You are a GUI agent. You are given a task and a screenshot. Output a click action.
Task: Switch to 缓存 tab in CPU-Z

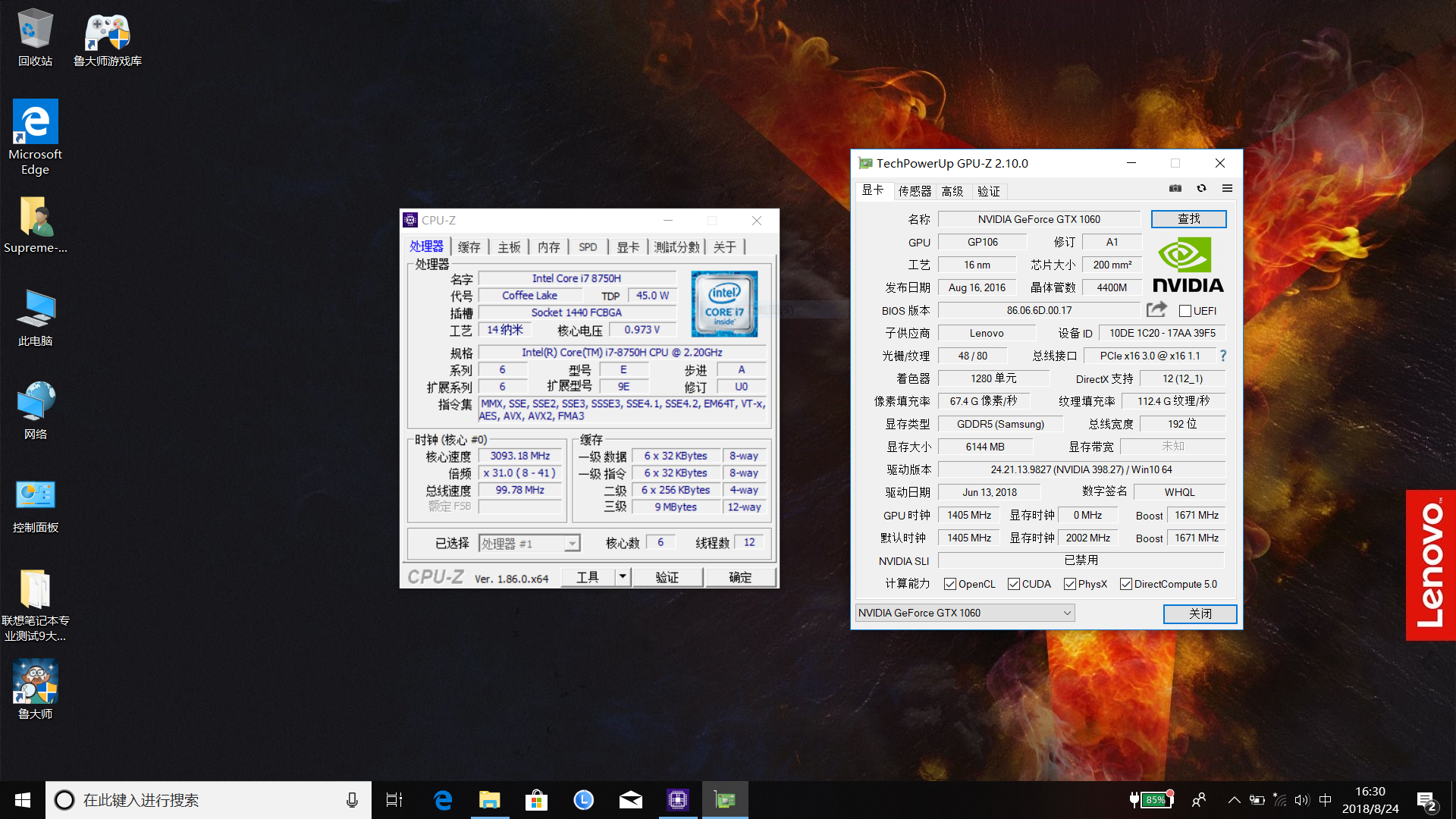coord(469,247)
